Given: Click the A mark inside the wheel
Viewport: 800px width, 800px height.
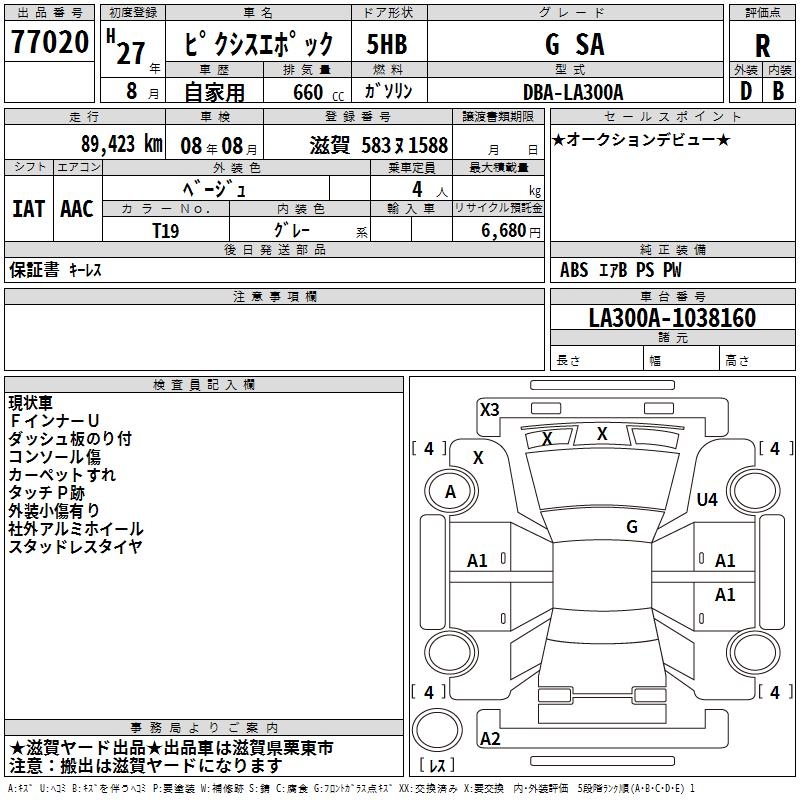Looking at the screenshot, I should tap(450, 492).
